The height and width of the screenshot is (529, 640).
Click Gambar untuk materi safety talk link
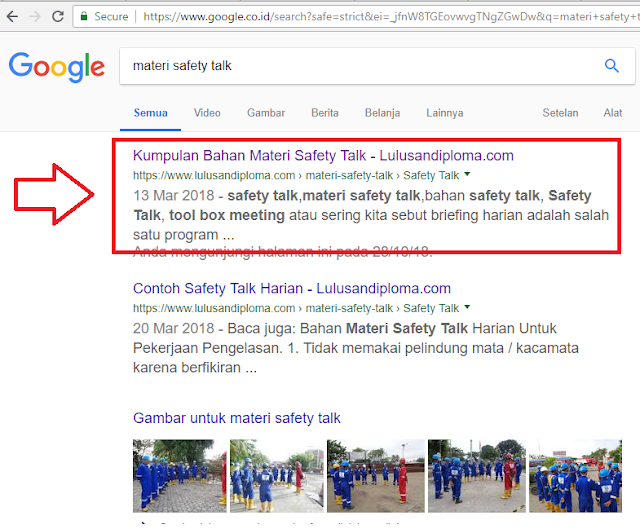[237, 417]
